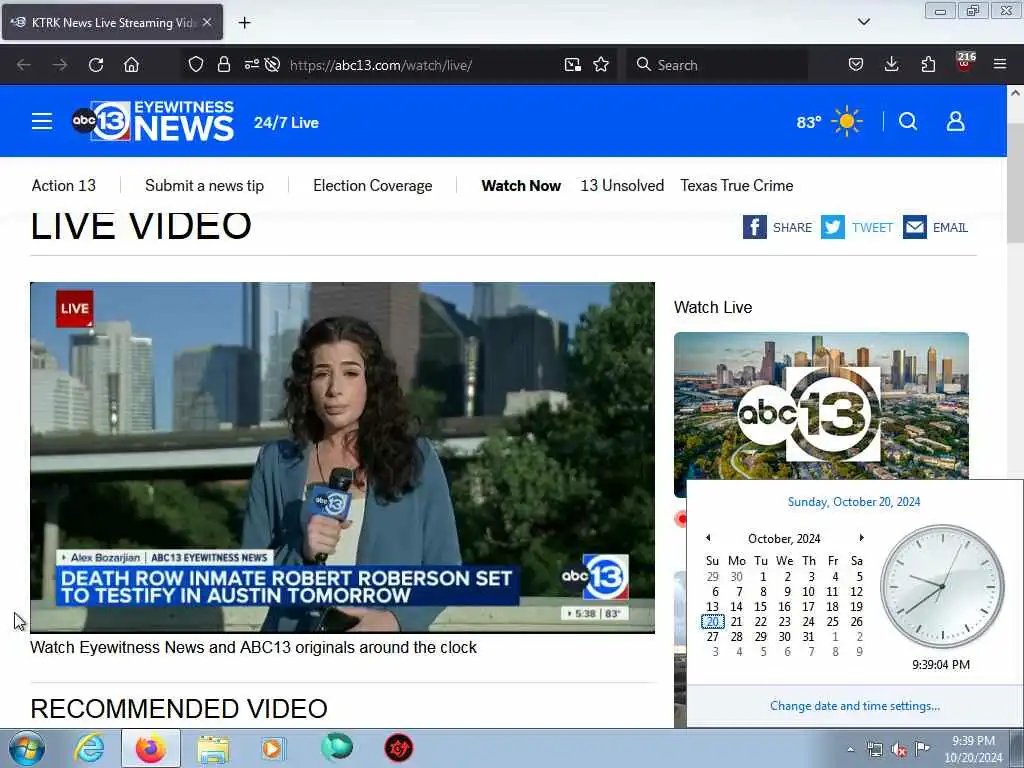
Task: Click the ABC13 Eyewitness News logo
Action: [153, 121]
